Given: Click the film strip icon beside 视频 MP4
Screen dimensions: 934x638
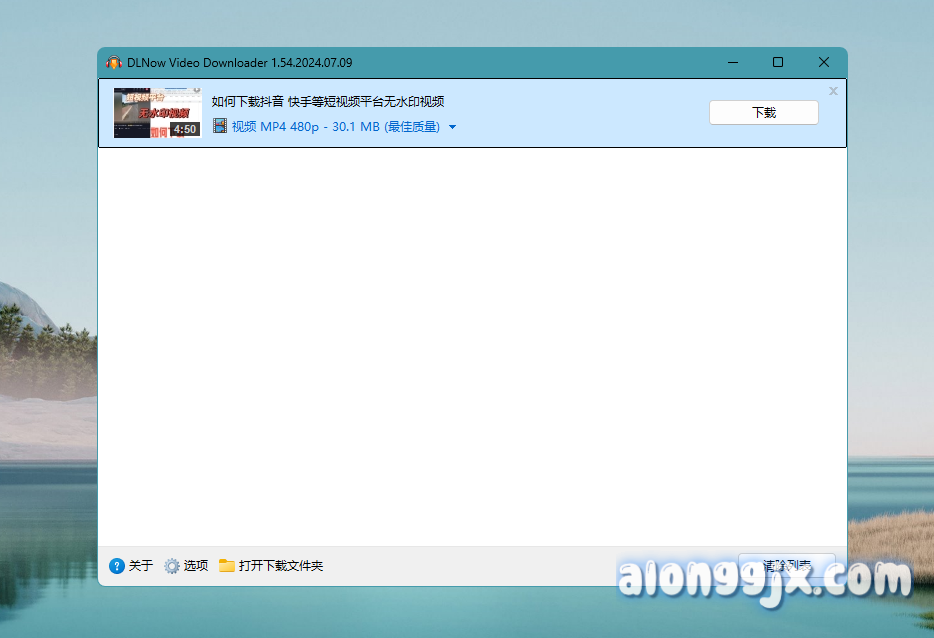Looking at the screenshot, I should point(220,127).
